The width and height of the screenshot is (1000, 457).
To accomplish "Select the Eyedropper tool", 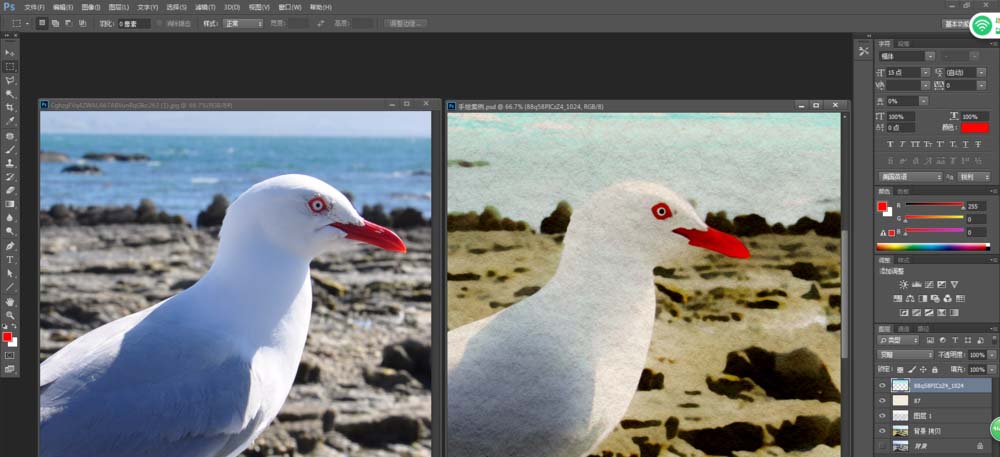I will point(10,121).
